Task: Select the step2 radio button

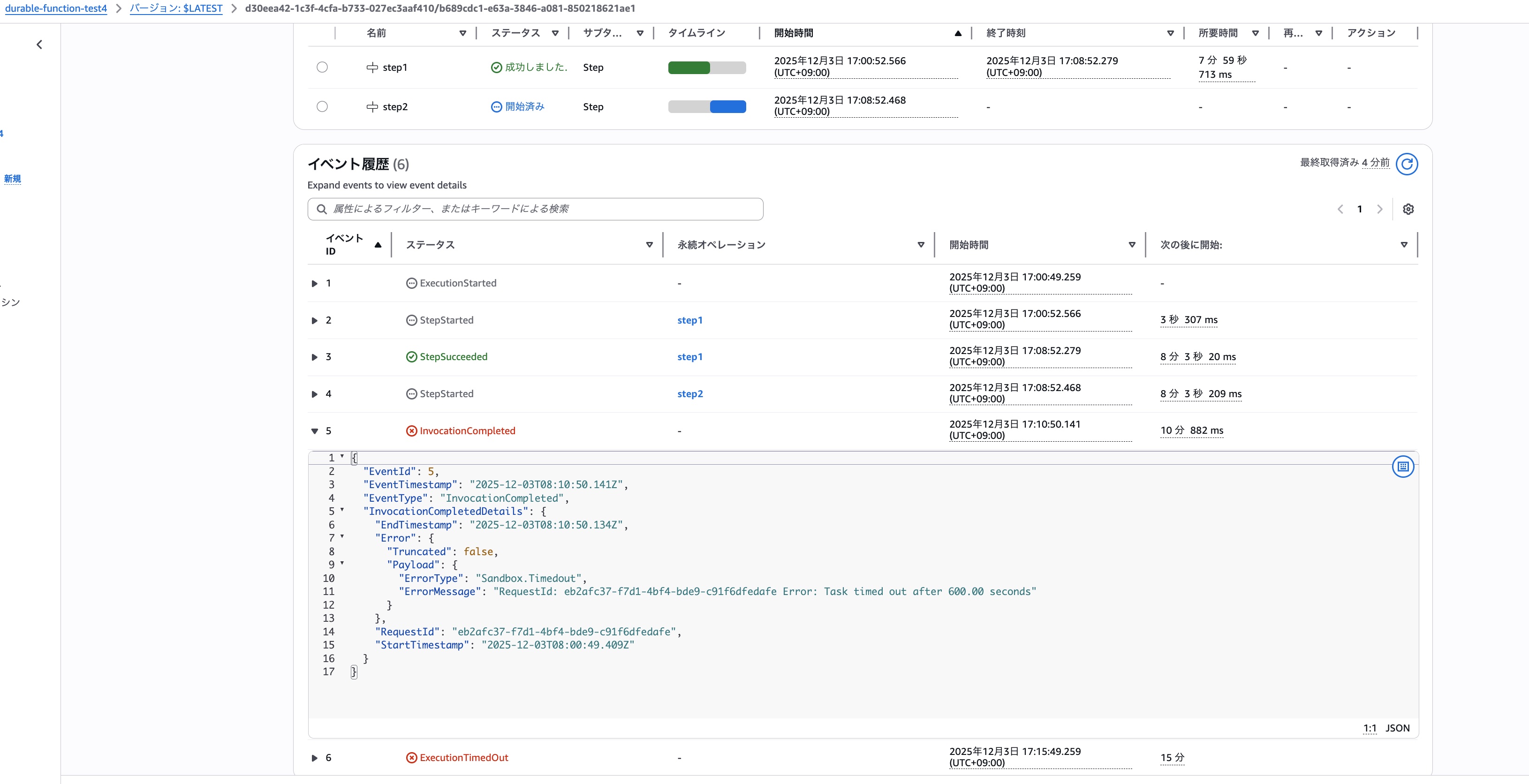Action: tap(322, 107)
